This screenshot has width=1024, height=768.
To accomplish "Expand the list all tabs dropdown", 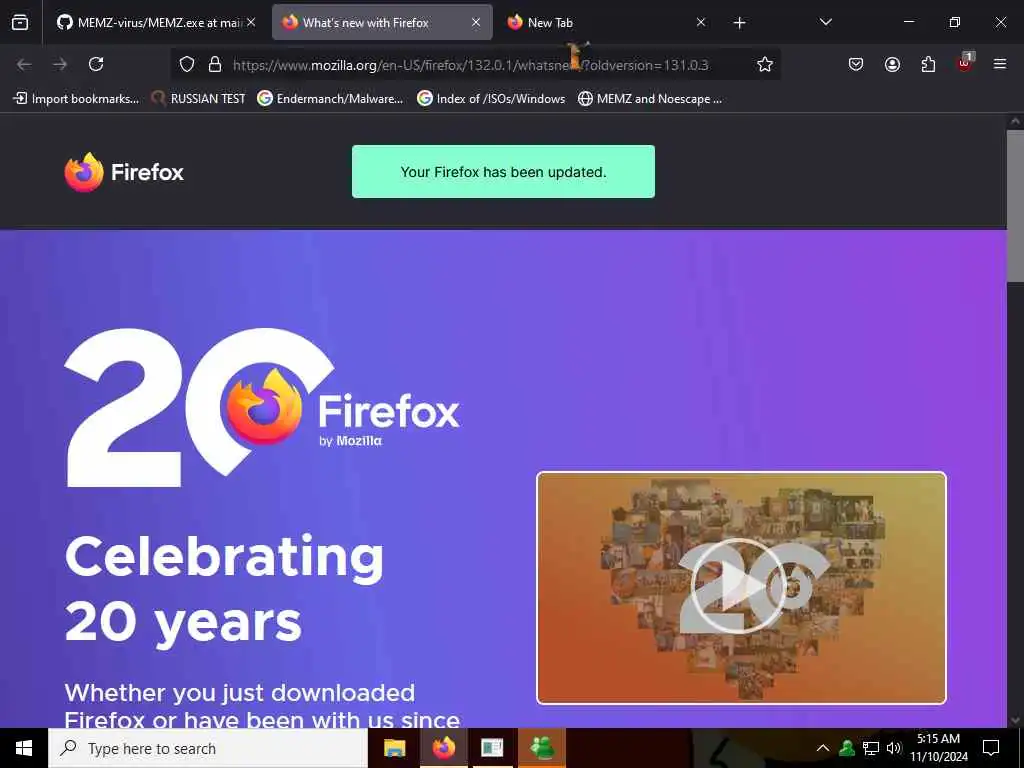I will point(825,22).
